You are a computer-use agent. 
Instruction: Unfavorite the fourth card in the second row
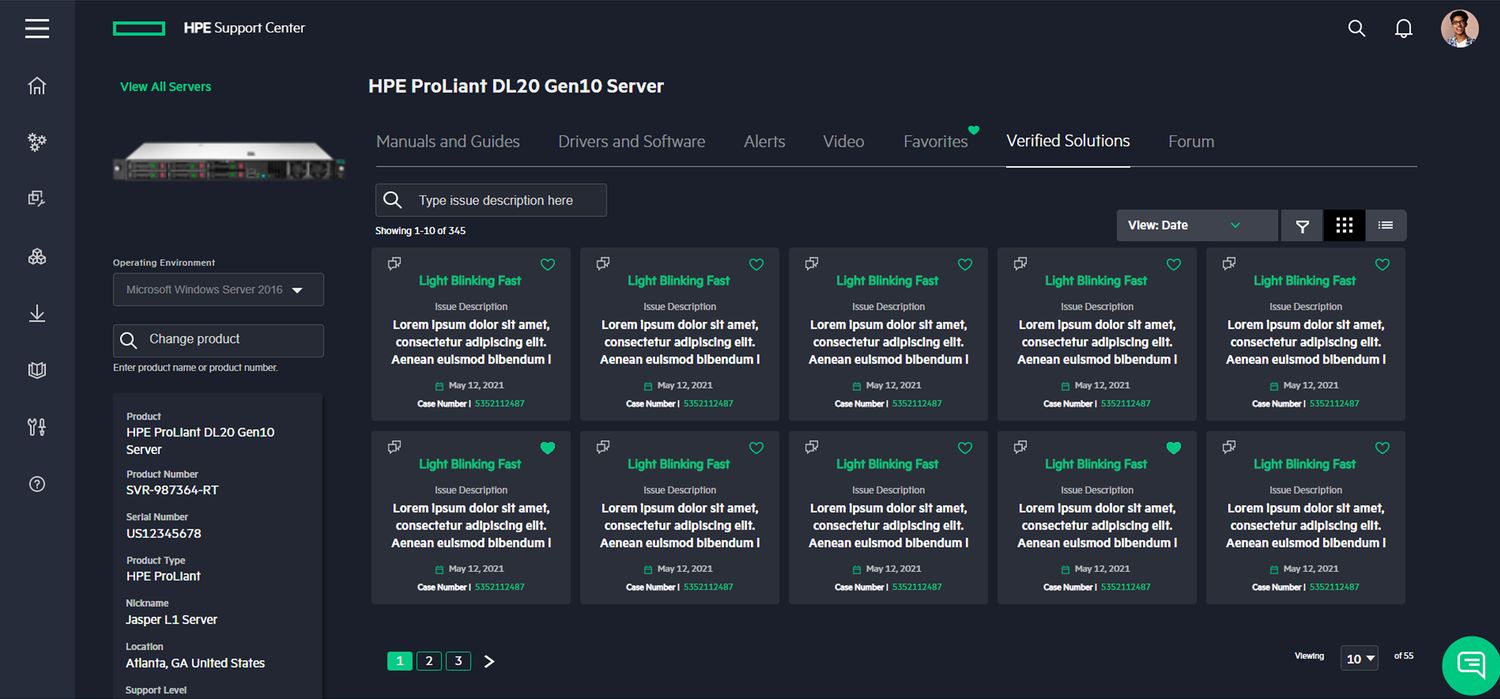pos(1174,448)
